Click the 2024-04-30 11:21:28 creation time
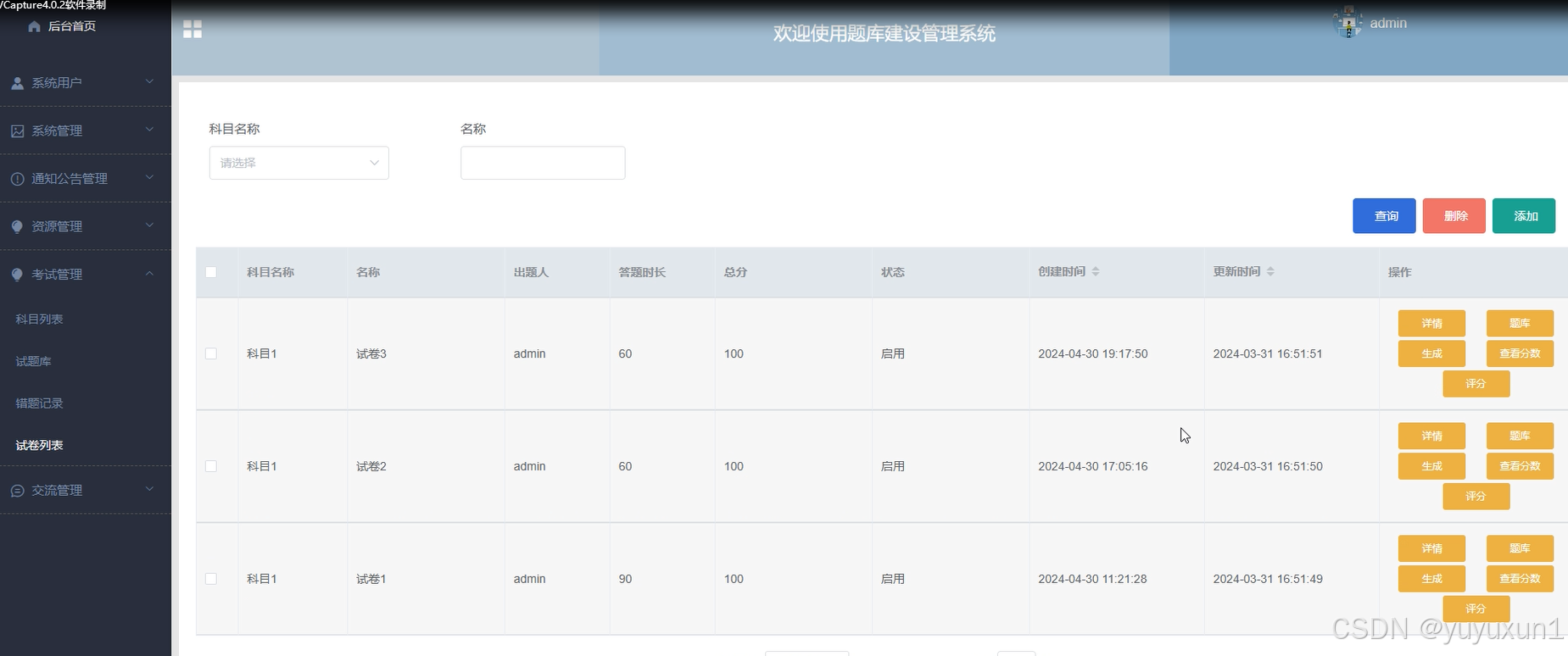Image resolution: width=1568 pixels, height=656 pixels. 1092,579
